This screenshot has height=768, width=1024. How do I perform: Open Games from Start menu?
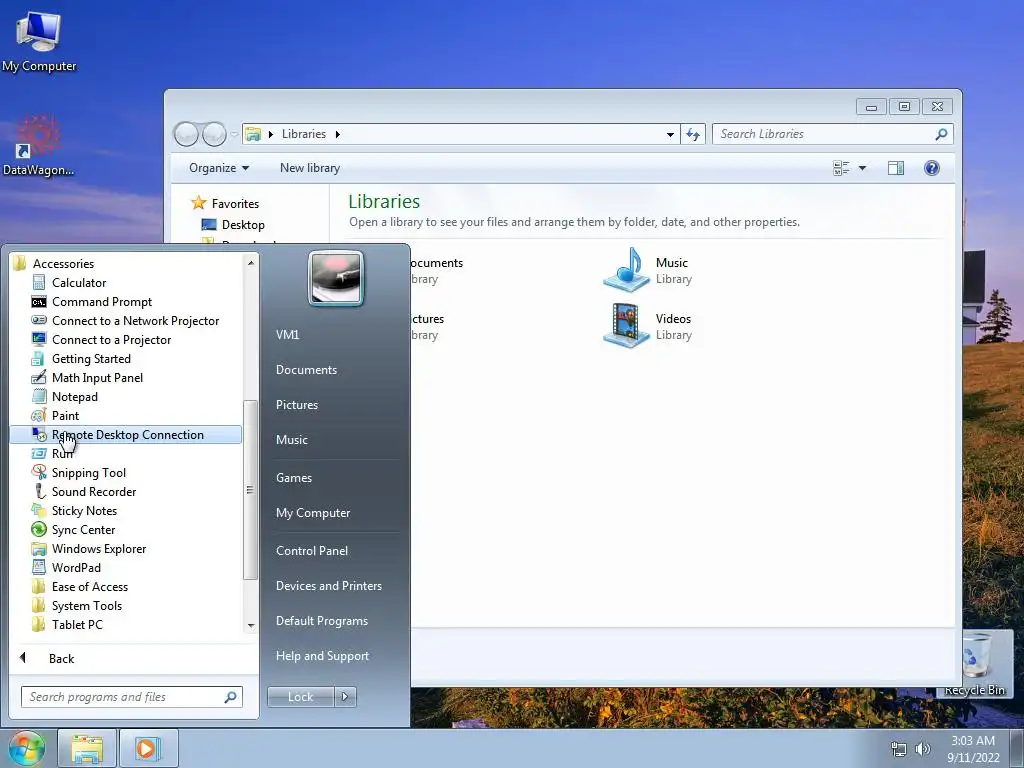click(294, 477)
